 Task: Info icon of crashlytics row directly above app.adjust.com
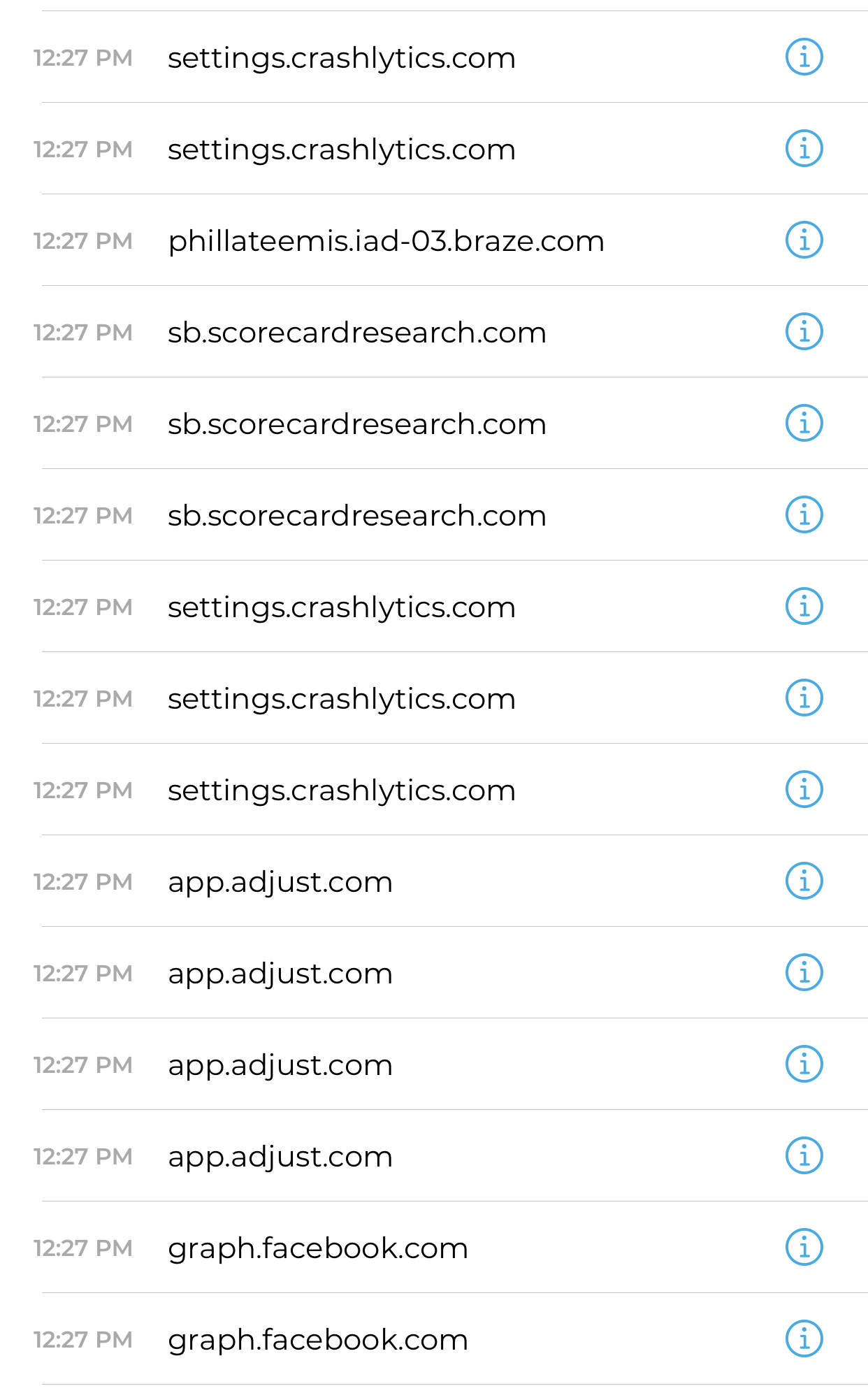[804, 789]
